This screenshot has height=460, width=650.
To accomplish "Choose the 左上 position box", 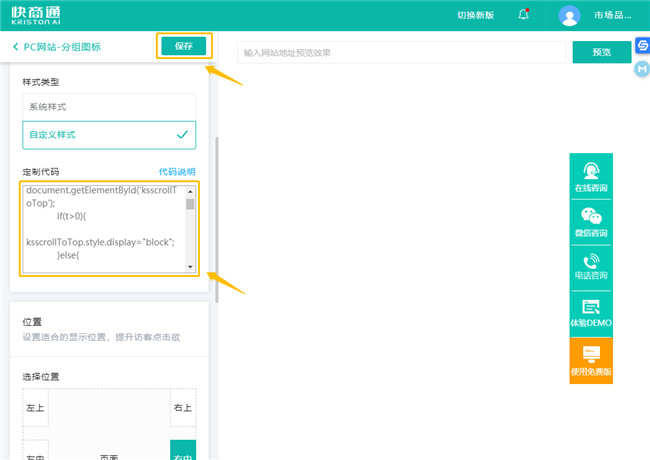I will 35,408.
